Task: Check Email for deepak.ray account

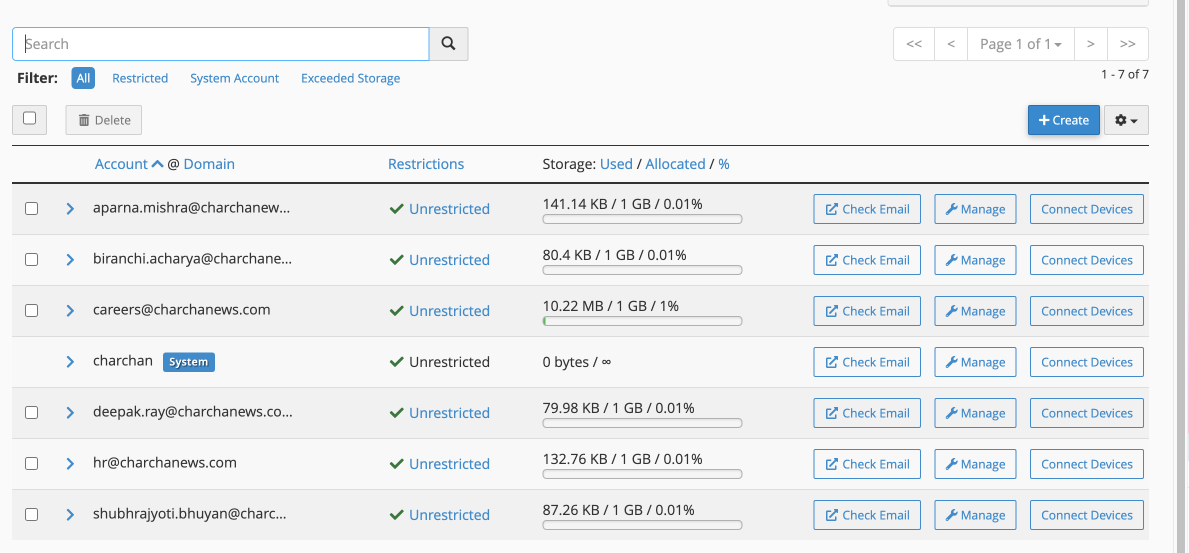Action: point(867,413)
